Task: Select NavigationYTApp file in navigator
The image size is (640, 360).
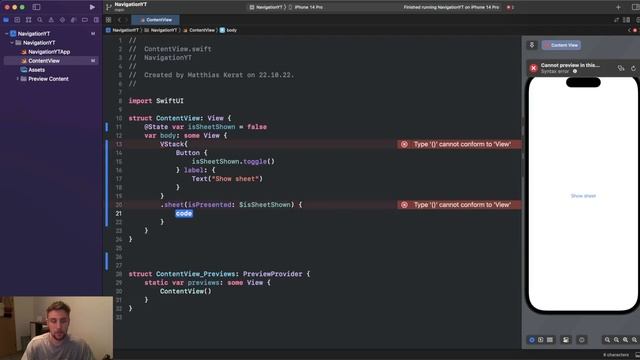Action: click(49, 52)
